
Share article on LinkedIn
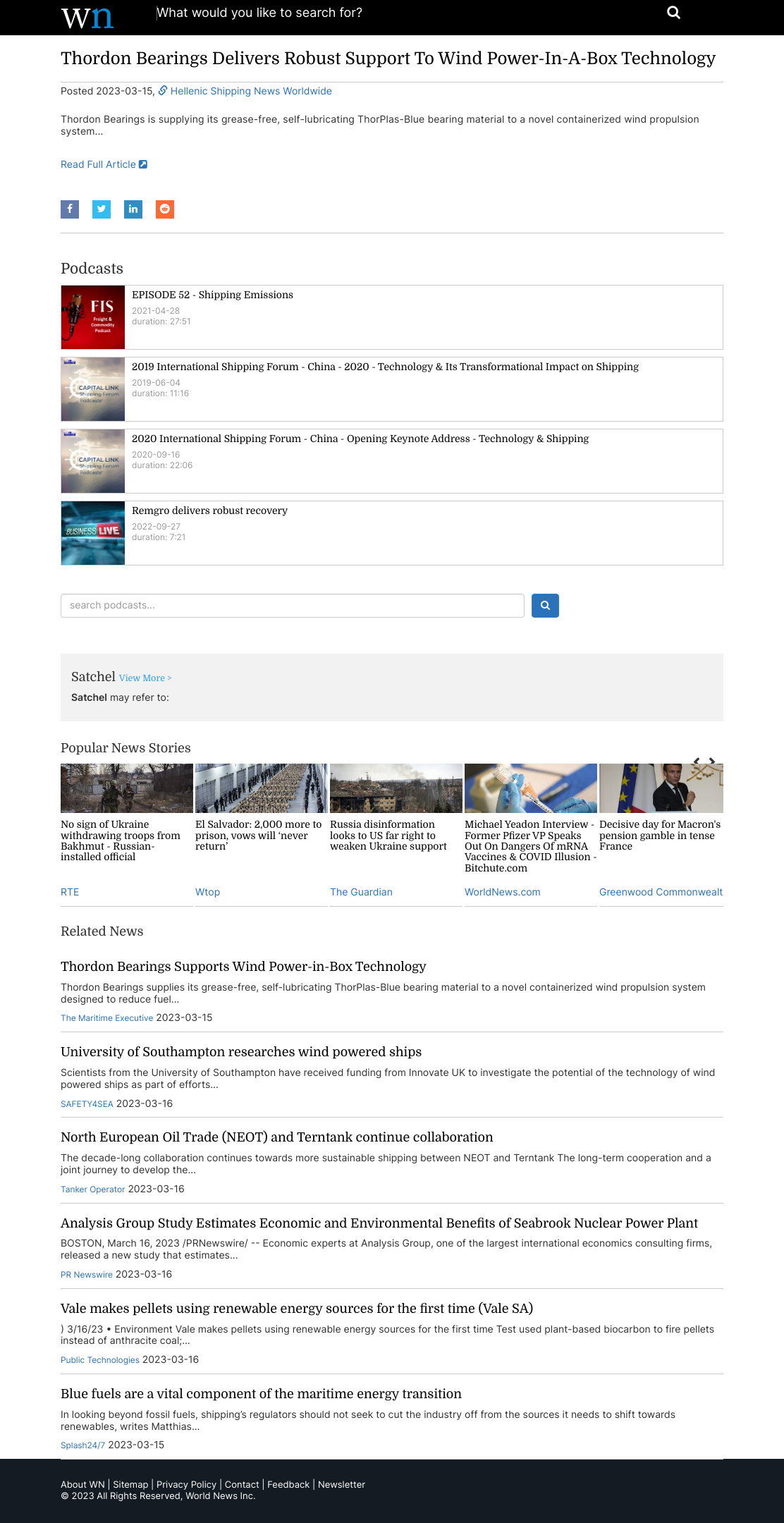[133, 209]
